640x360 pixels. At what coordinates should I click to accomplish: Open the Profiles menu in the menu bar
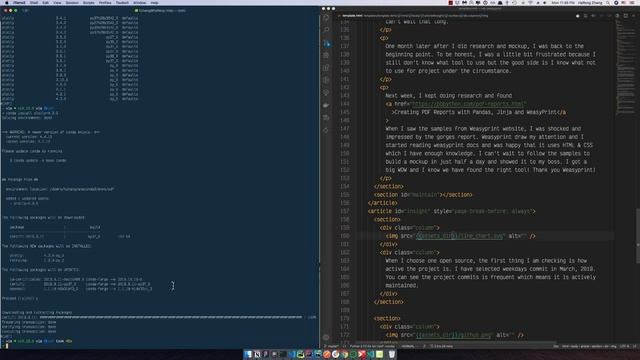[105, 2]
